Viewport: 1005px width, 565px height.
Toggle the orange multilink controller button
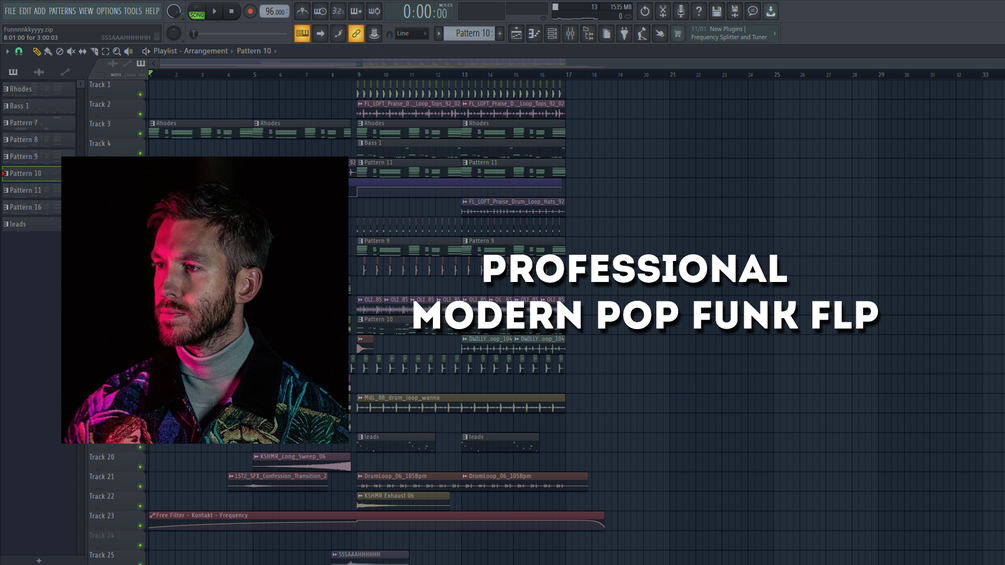click(356, 33)
